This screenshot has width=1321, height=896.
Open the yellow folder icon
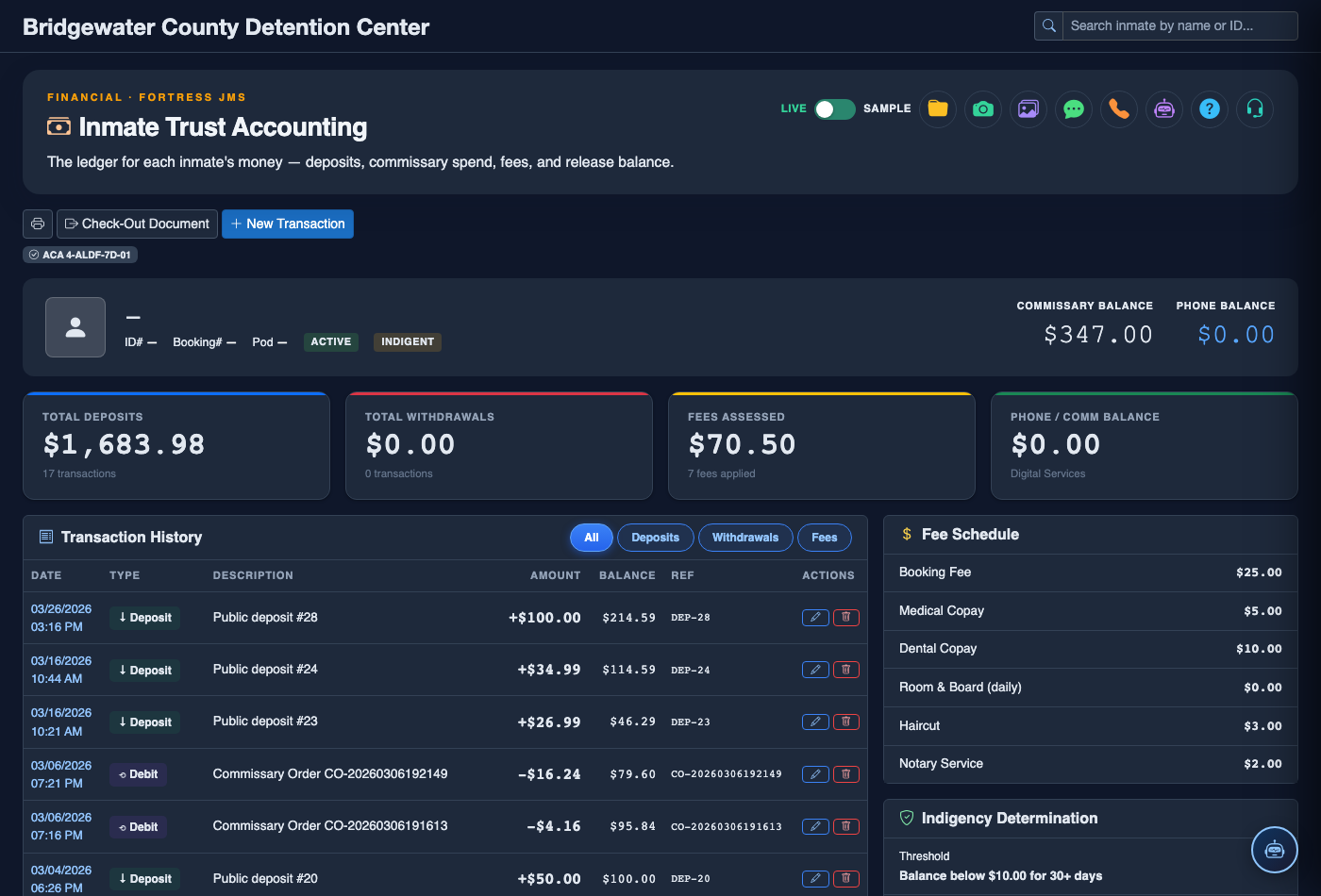[938, 109]
